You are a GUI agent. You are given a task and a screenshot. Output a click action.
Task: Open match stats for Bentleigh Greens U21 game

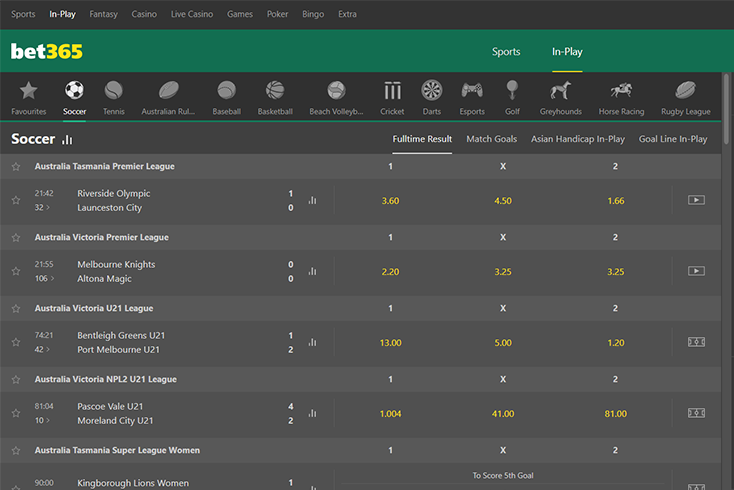pyautogui.click(x=312, y=343)
